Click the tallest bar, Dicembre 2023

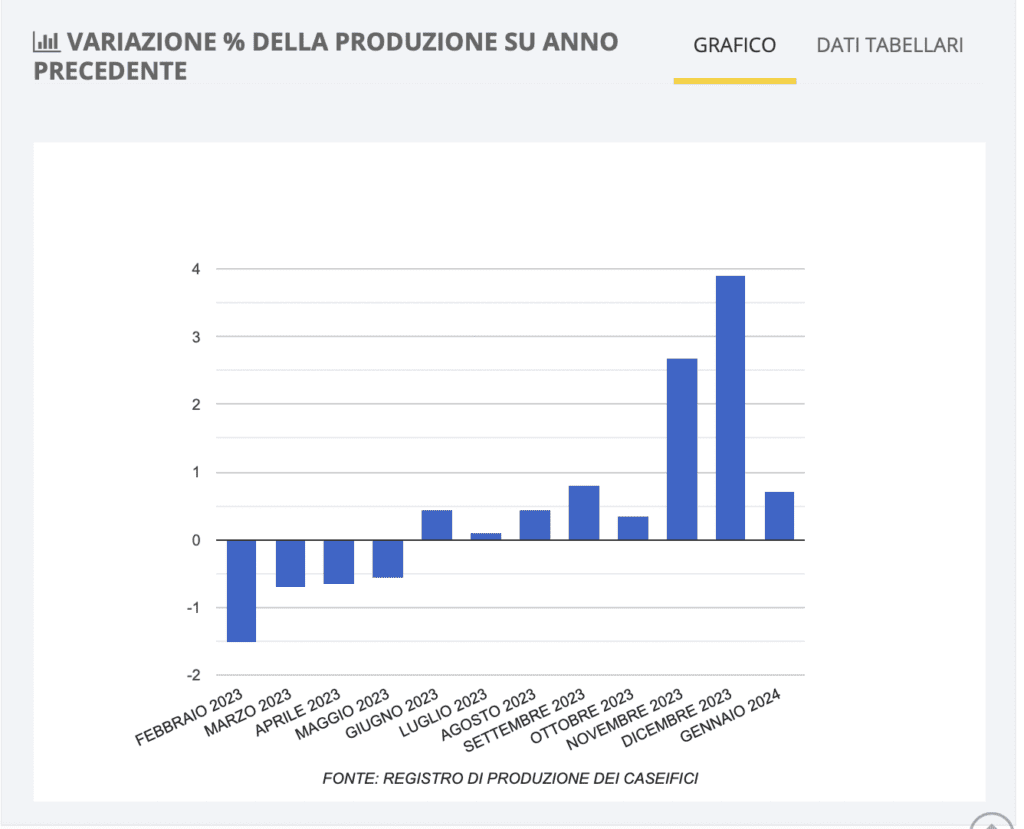point(731,408)
